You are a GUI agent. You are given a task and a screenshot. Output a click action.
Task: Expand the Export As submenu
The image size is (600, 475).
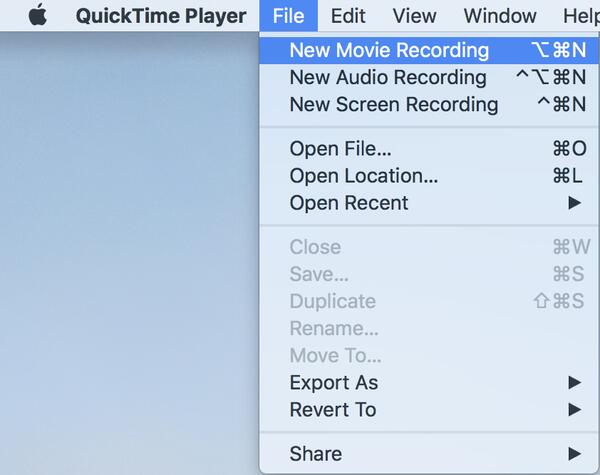334,382
